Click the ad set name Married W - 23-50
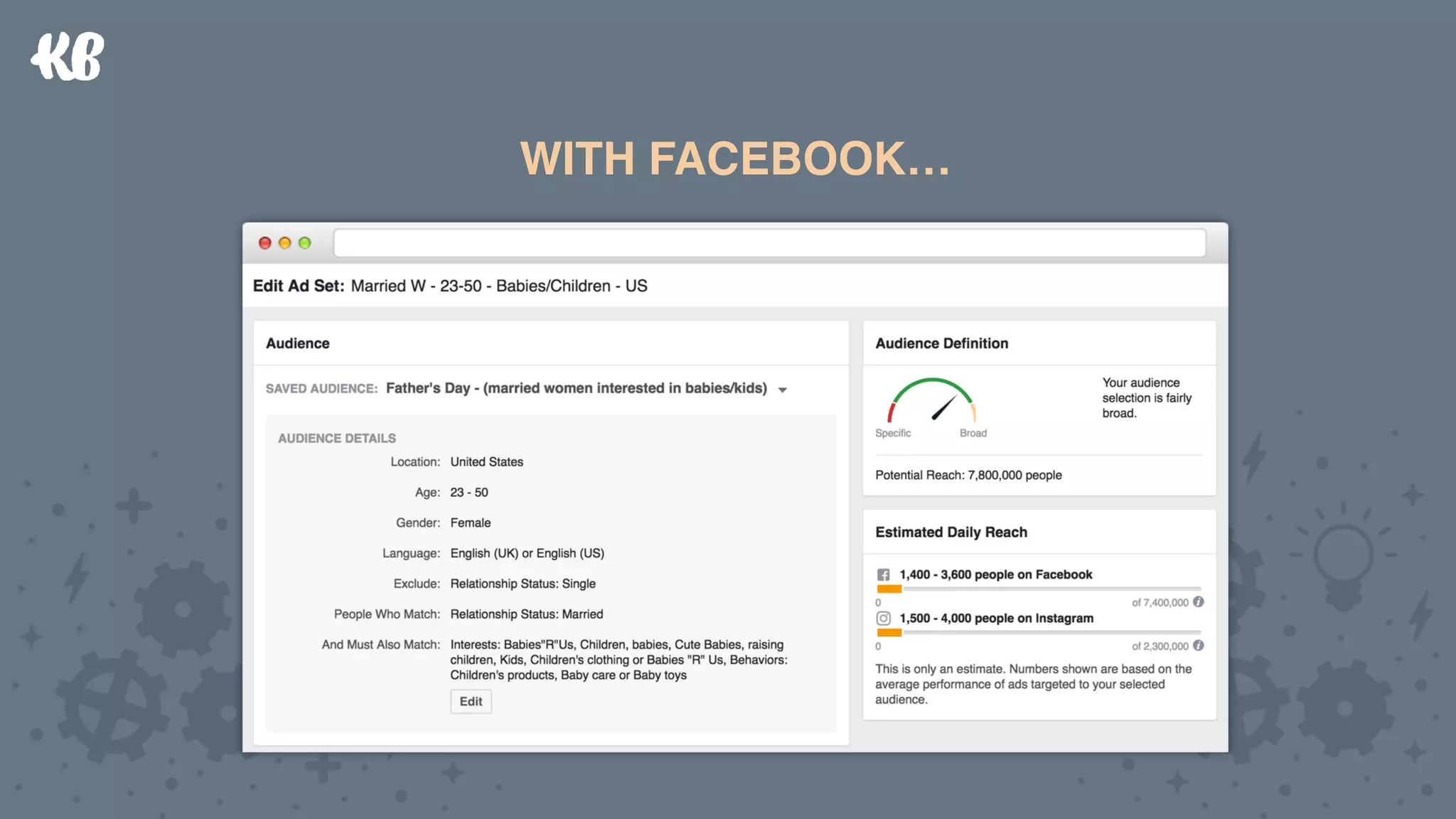Screen dimensions: 1456x819 click(499, 286)
